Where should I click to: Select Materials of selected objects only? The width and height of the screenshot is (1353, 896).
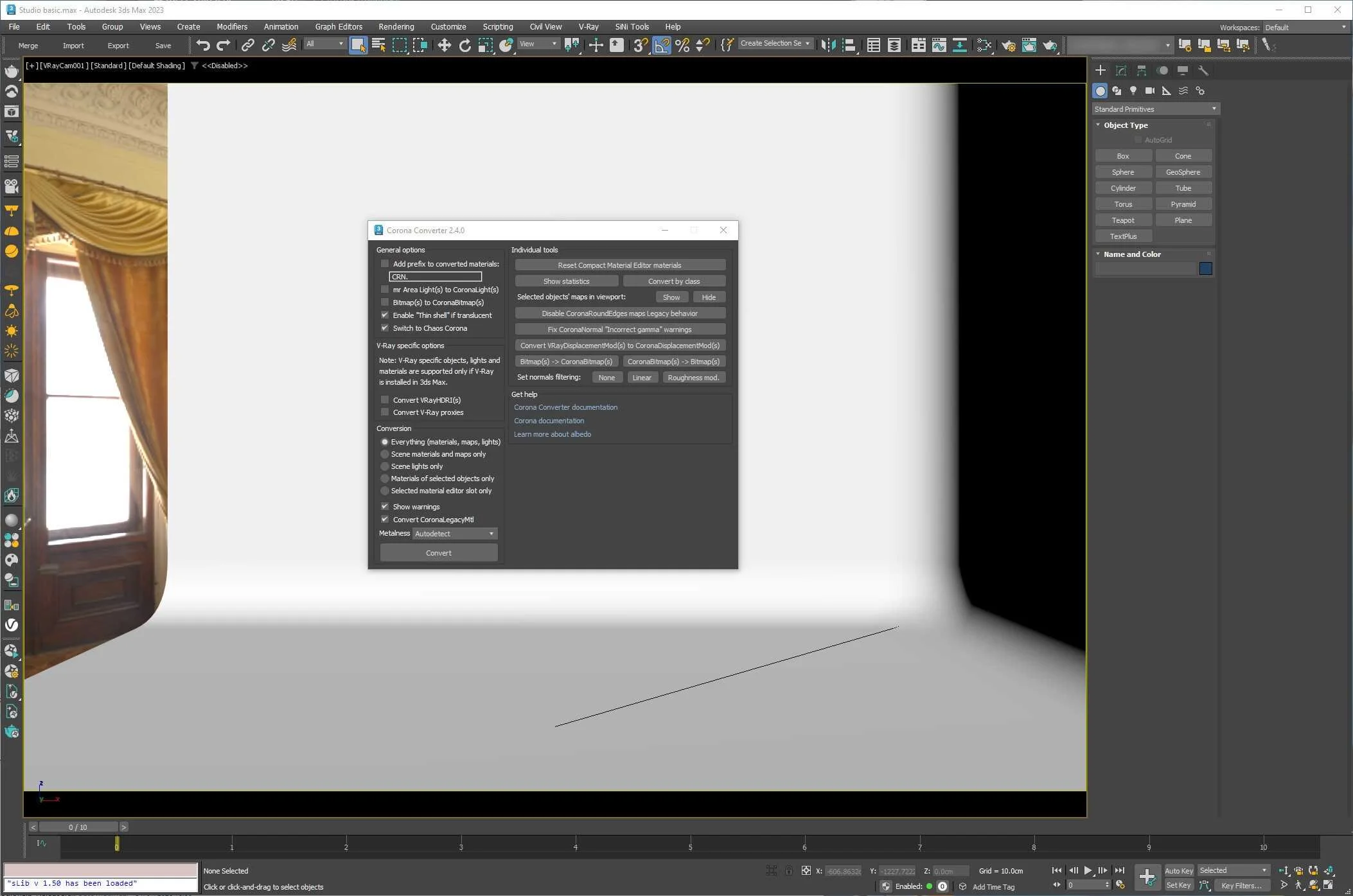pos(385,479)
